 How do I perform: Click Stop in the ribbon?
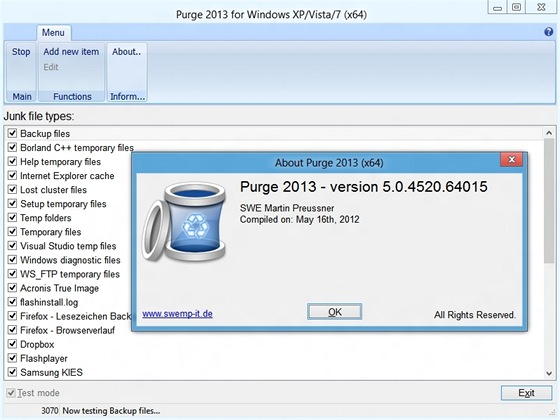click(x=21, y=52)
